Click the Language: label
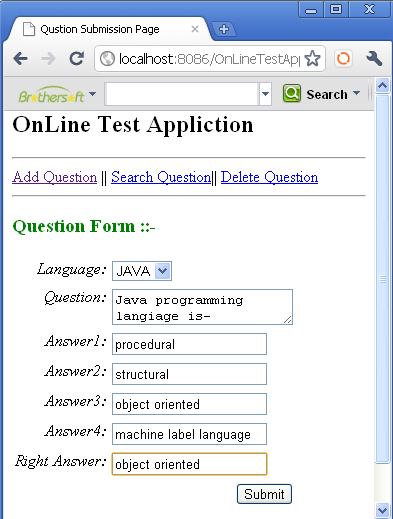The image size is (393, 519). click(72, 269)
